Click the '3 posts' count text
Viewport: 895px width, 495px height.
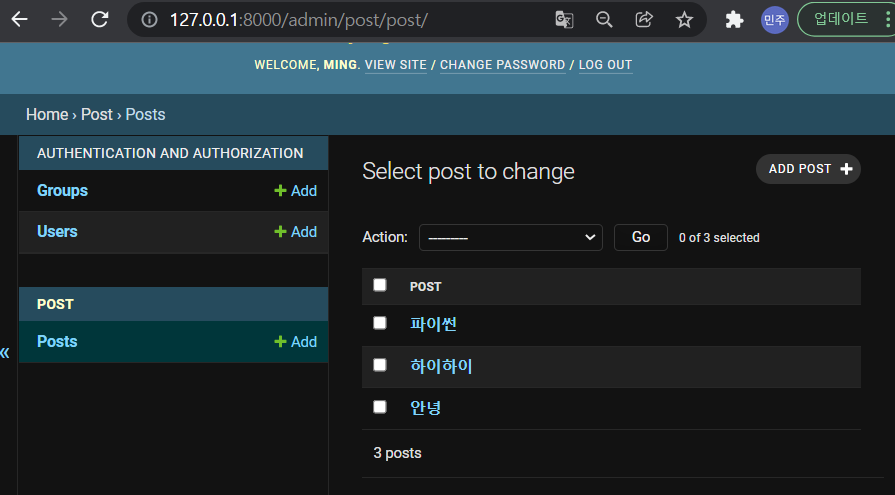(397, 453)
